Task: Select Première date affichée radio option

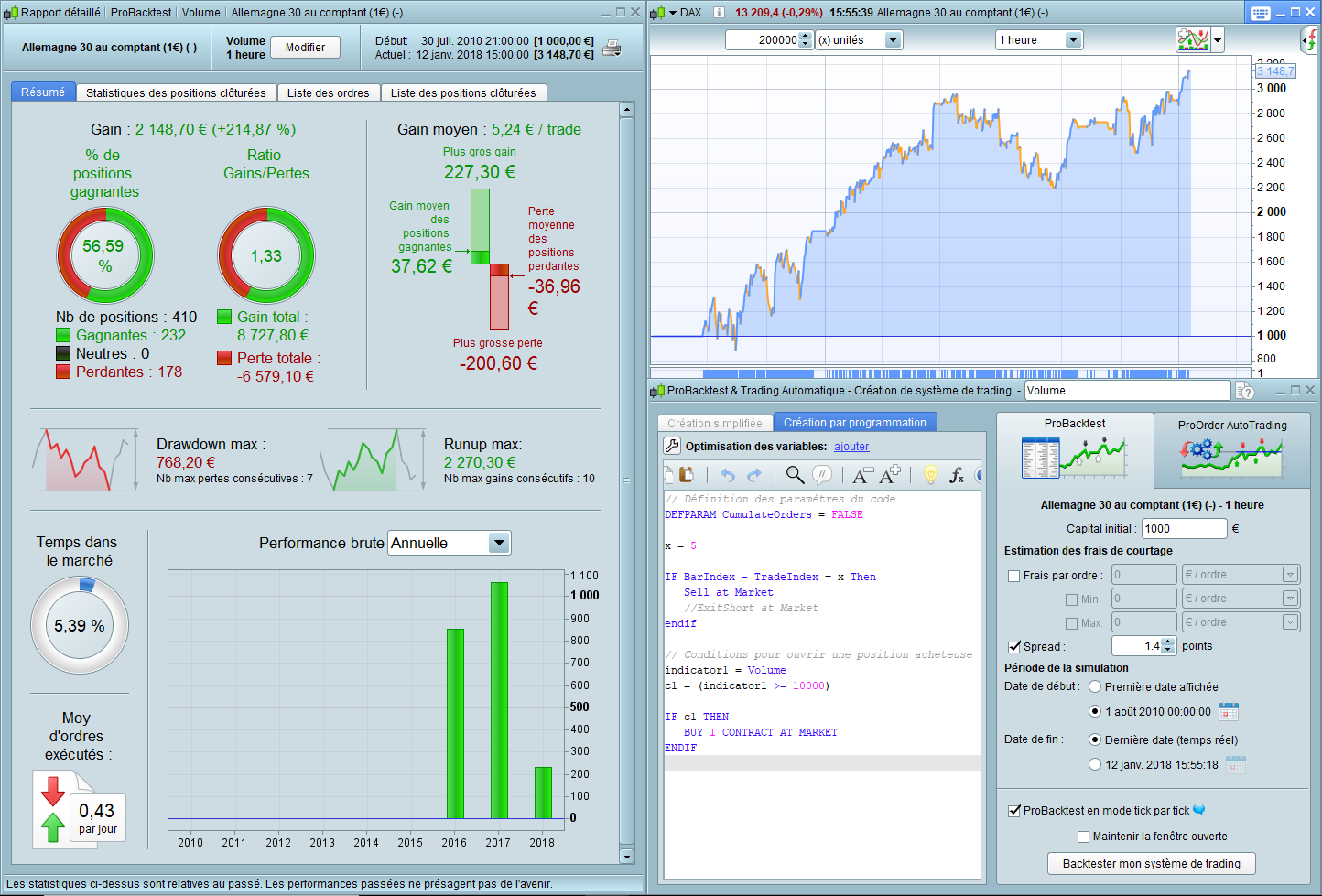Action: click(1095, 686)
